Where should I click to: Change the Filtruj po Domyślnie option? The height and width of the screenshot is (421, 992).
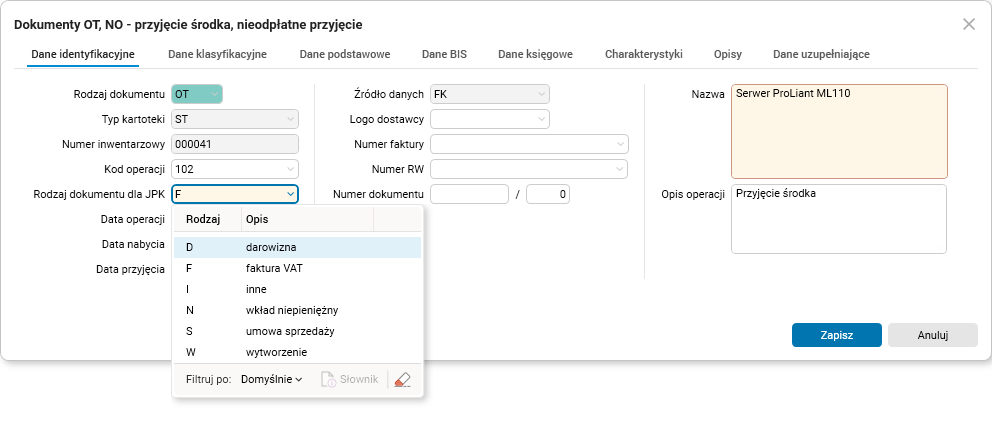click(x=272, y=380)
